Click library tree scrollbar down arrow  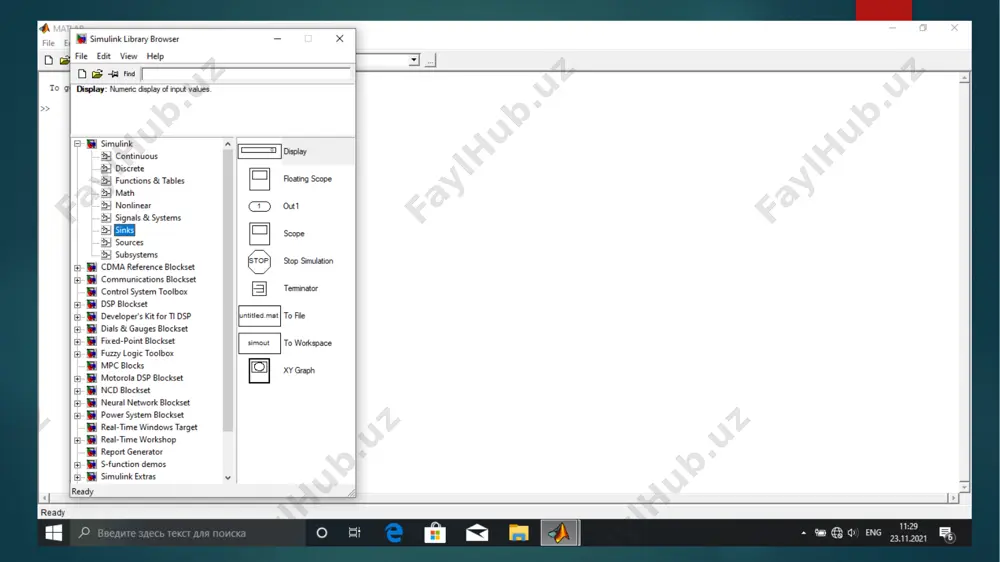(x=228, y=477)
